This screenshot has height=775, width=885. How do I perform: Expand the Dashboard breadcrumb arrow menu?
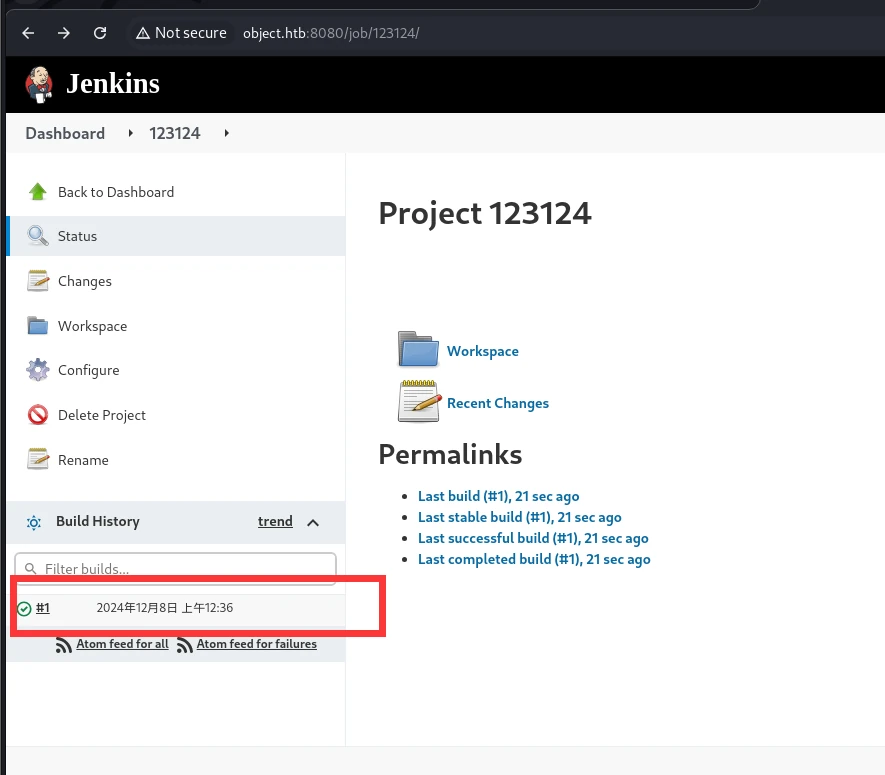130,133
